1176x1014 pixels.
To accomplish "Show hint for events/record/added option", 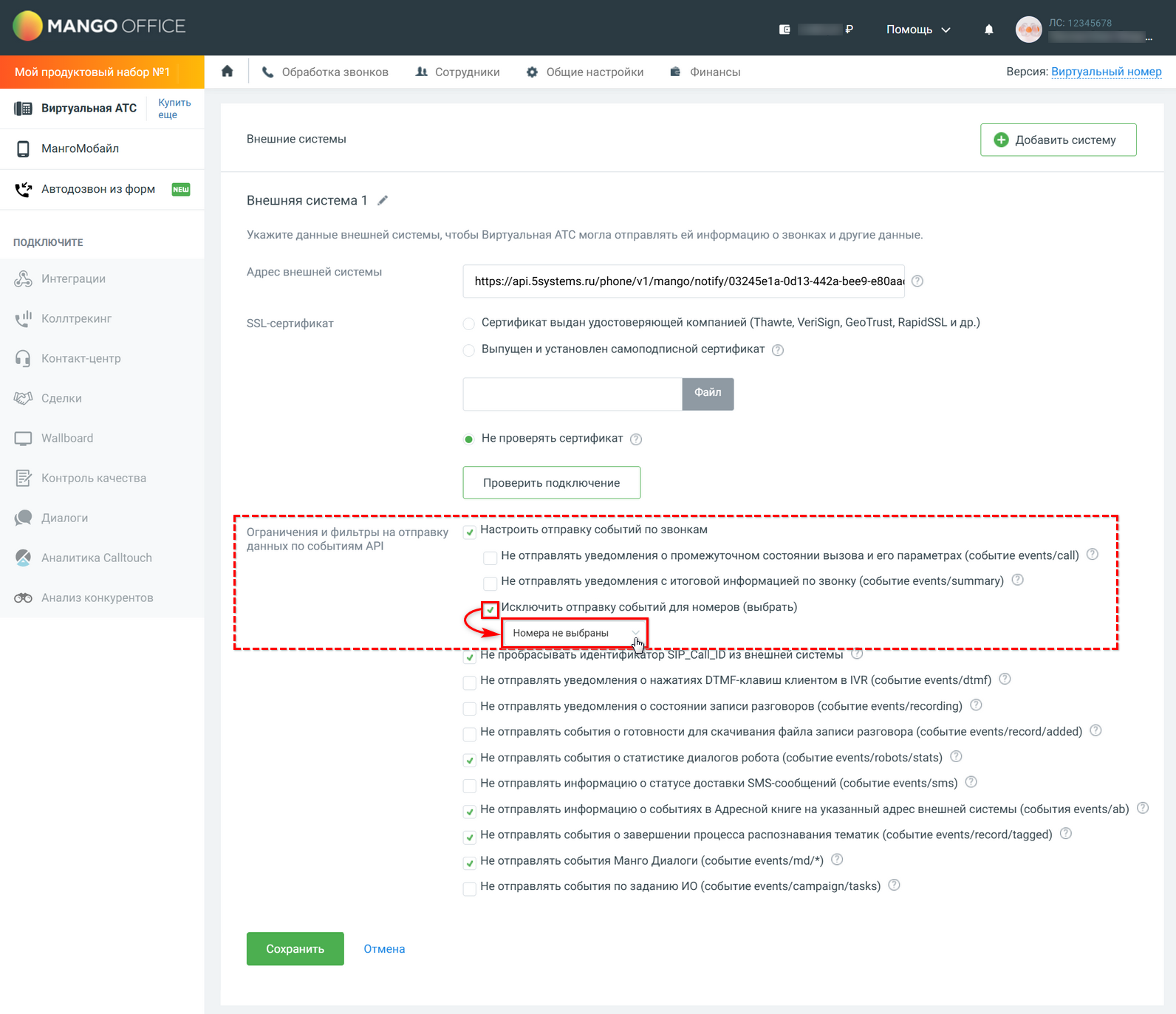I will coord(1095,730).
